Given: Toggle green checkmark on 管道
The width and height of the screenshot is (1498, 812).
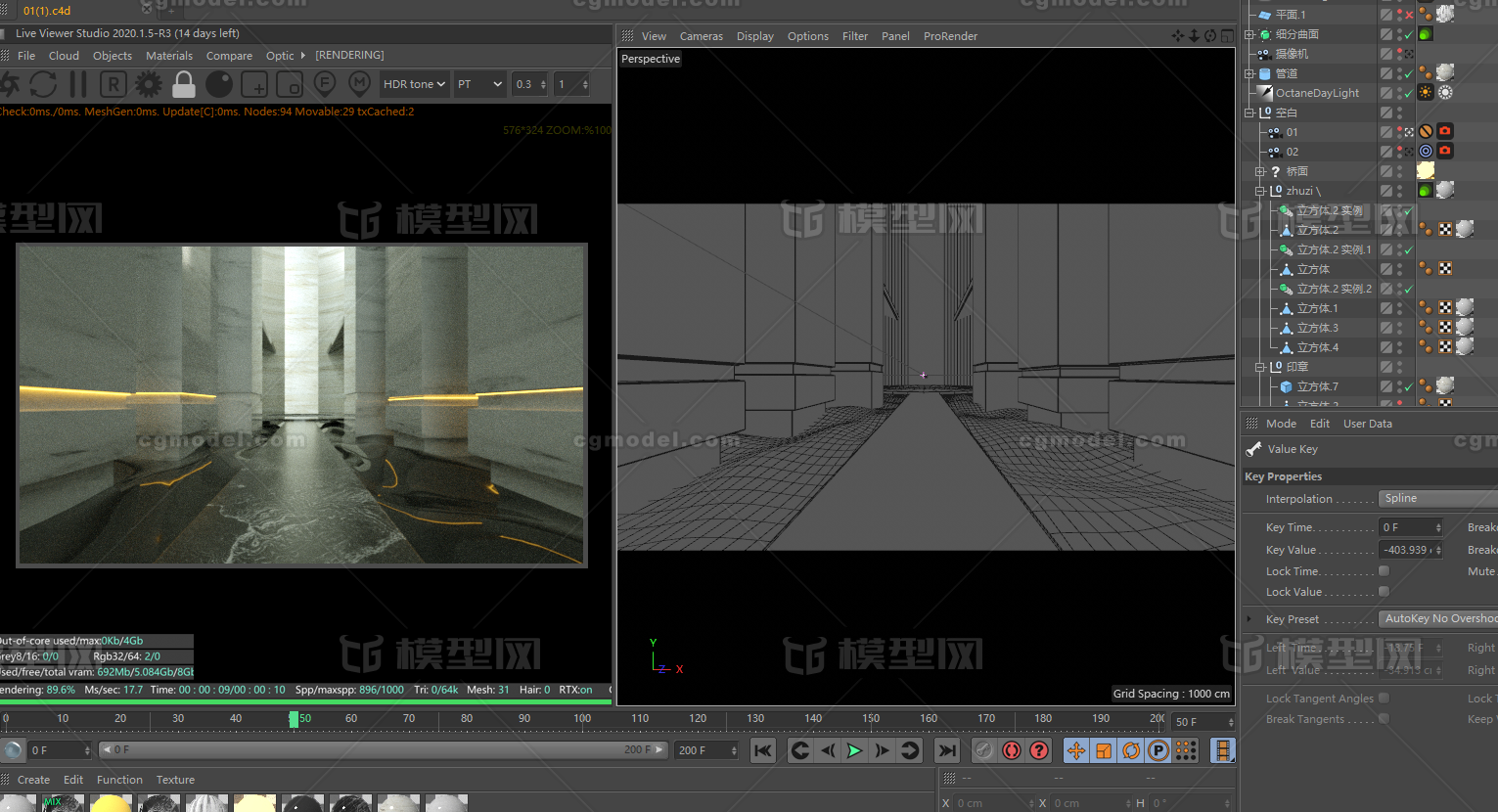Looking at the screenshot, I should 1409,73.
